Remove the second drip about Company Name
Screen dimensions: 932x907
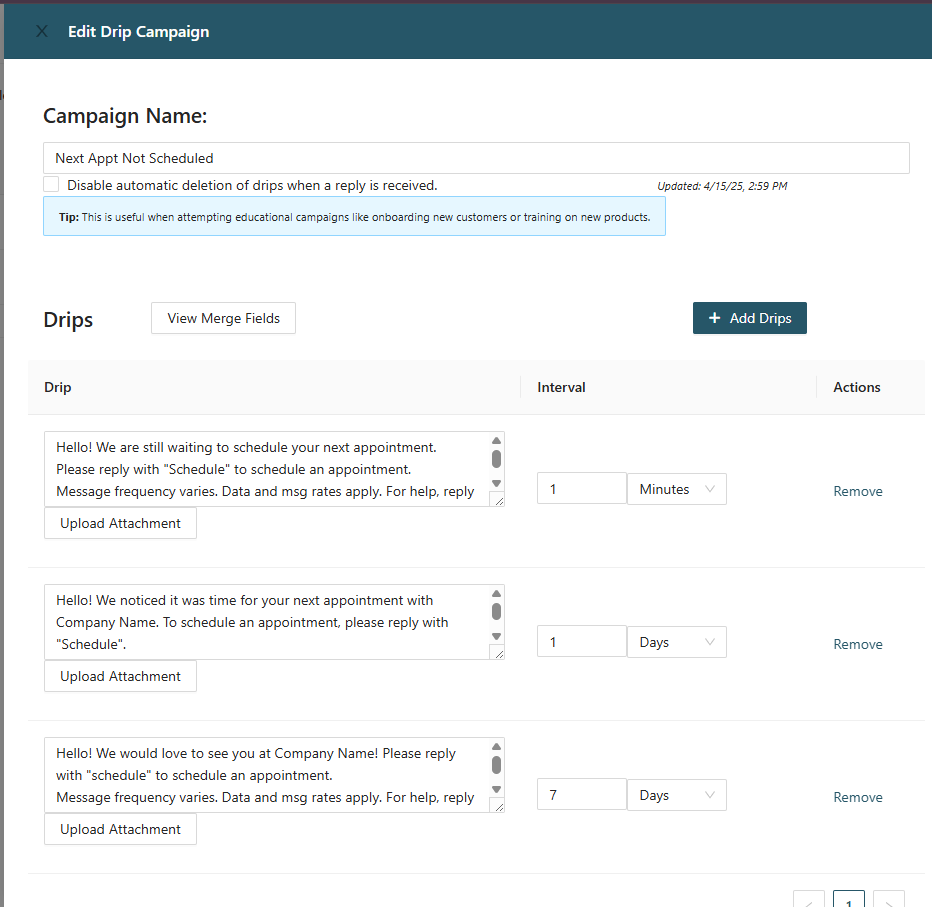(857, 644)
